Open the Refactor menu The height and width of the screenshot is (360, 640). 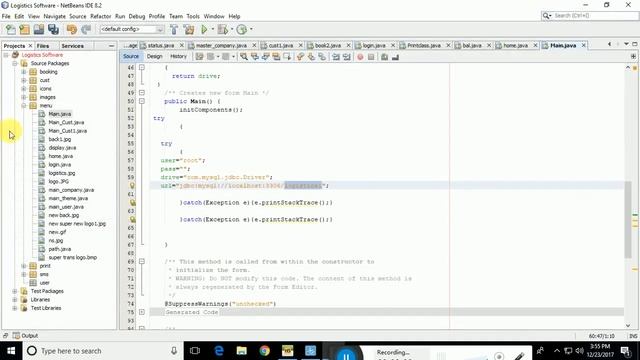coord(100,16)
